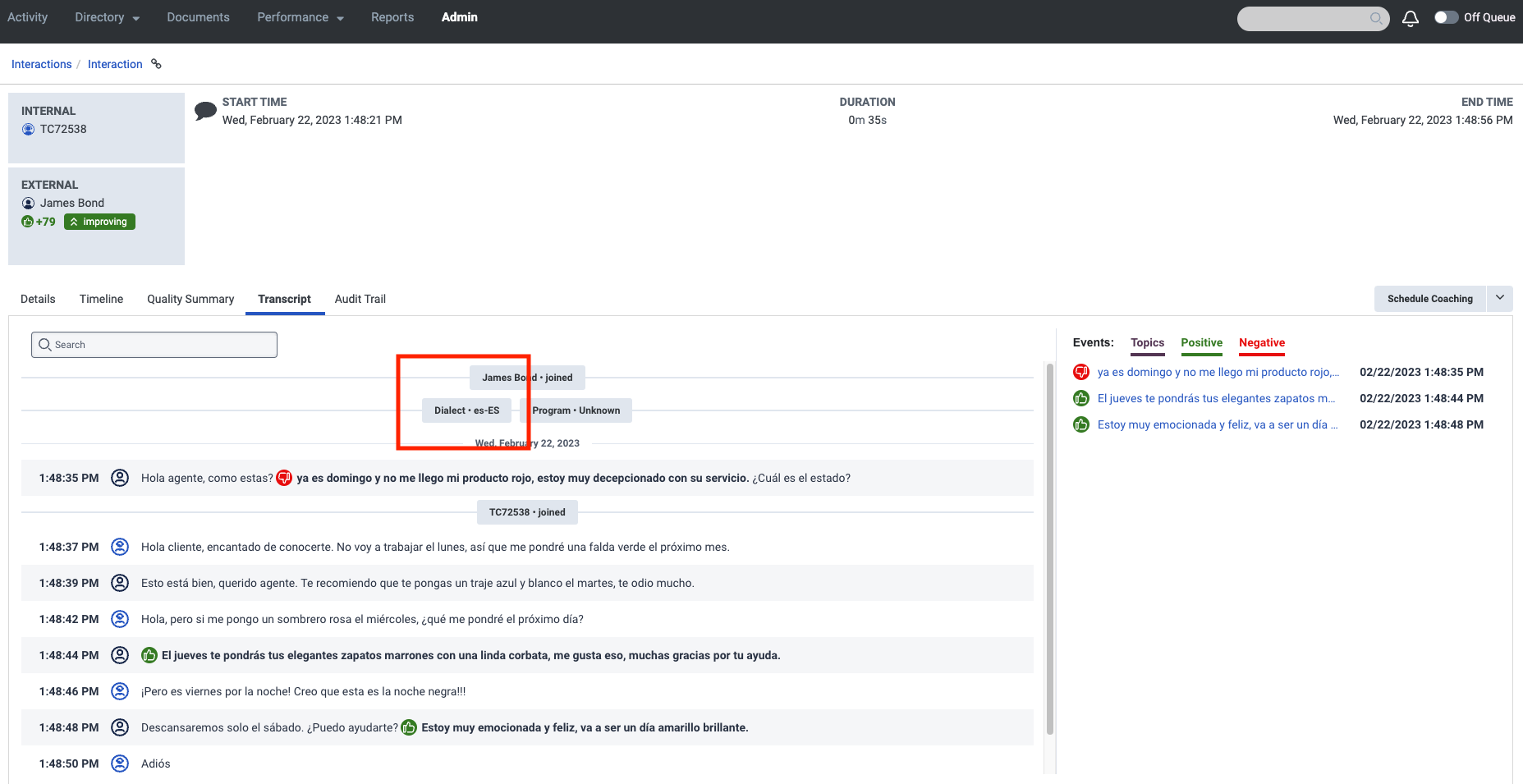Screen dimensions: 1523x784
Task: Expand the Directory dropdown menu
Action: pos(106,16)
